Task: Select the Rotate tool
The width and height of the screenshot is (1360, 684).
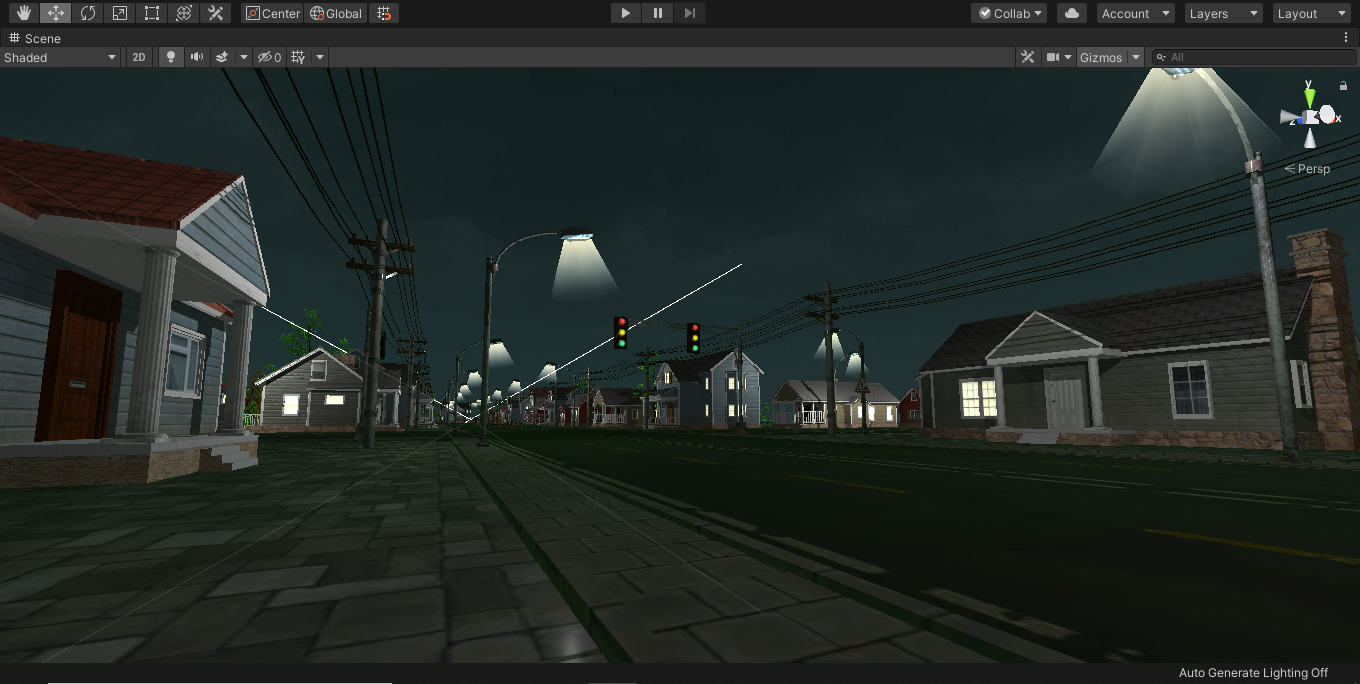Action: tap(88, 13)
